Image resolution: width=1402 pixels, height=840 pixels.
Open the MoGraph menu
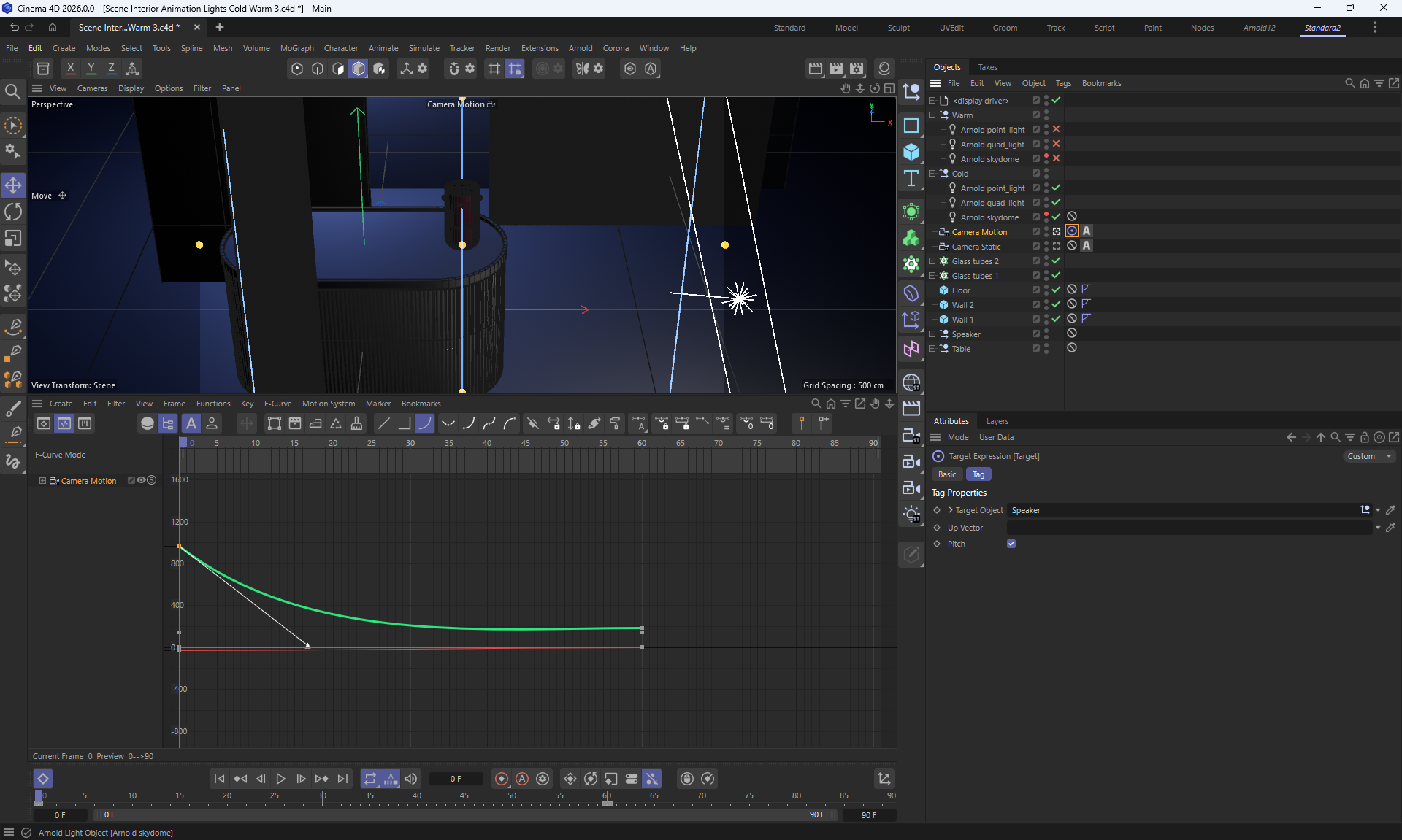point(296,48)
